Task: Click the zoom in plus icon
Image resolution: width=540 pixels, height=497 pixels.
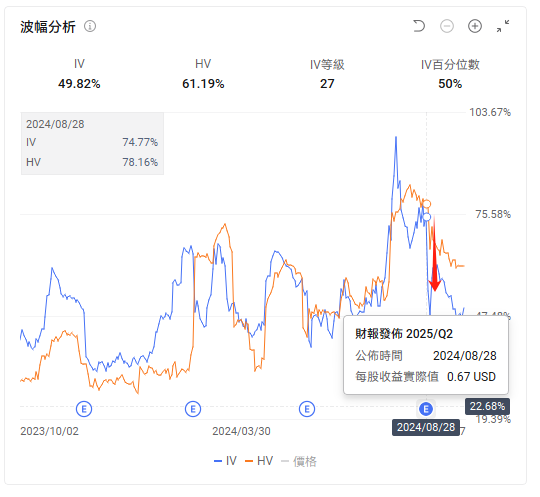Action: (475, 26)
